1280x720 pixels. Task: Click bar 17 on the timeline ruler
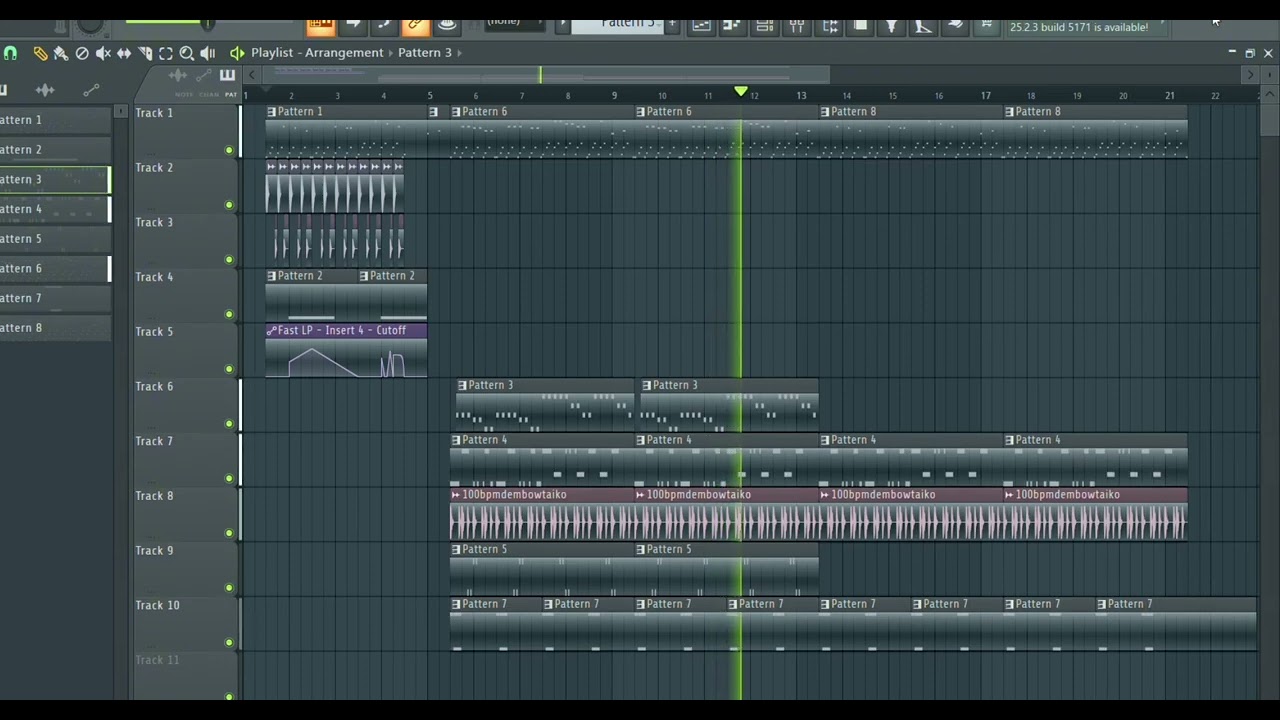point(985,96)
